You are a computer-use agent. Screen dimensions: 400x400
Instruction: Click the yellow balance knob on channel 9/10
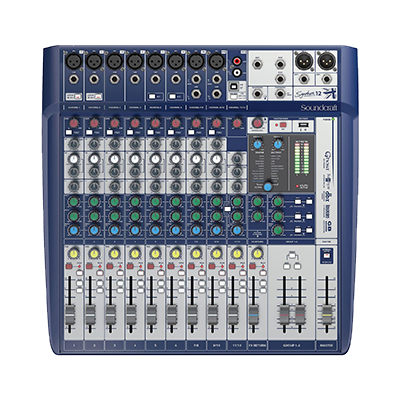(217, 254)
